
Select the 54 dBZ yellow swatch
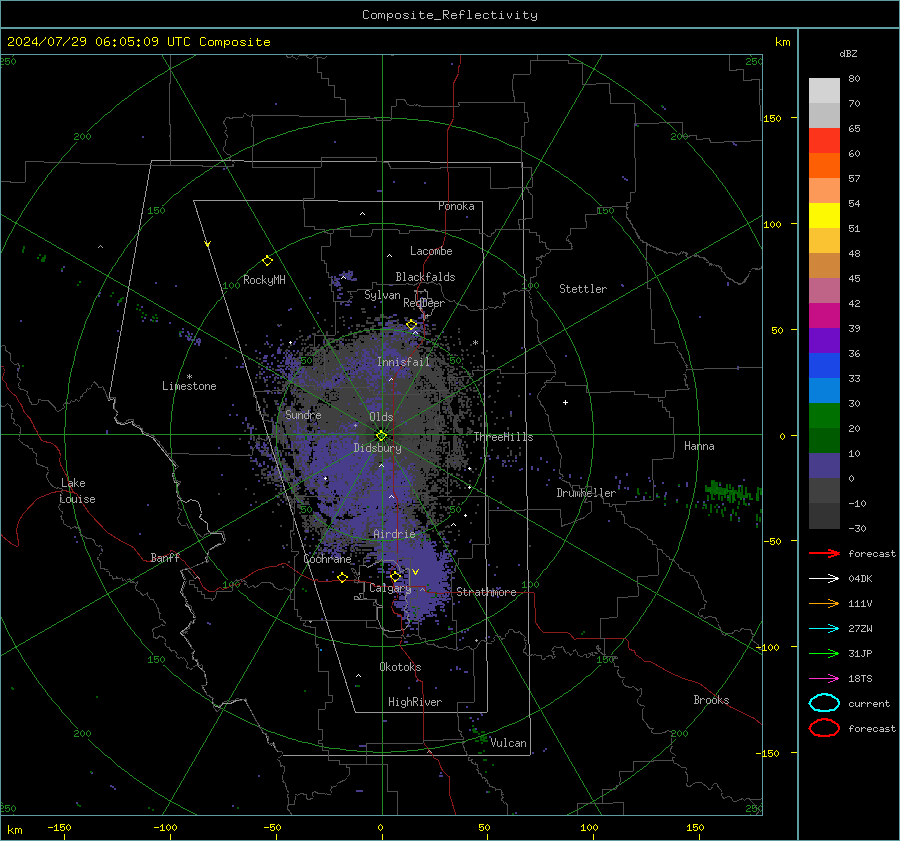pyautogui.click(x=824, y=215)
